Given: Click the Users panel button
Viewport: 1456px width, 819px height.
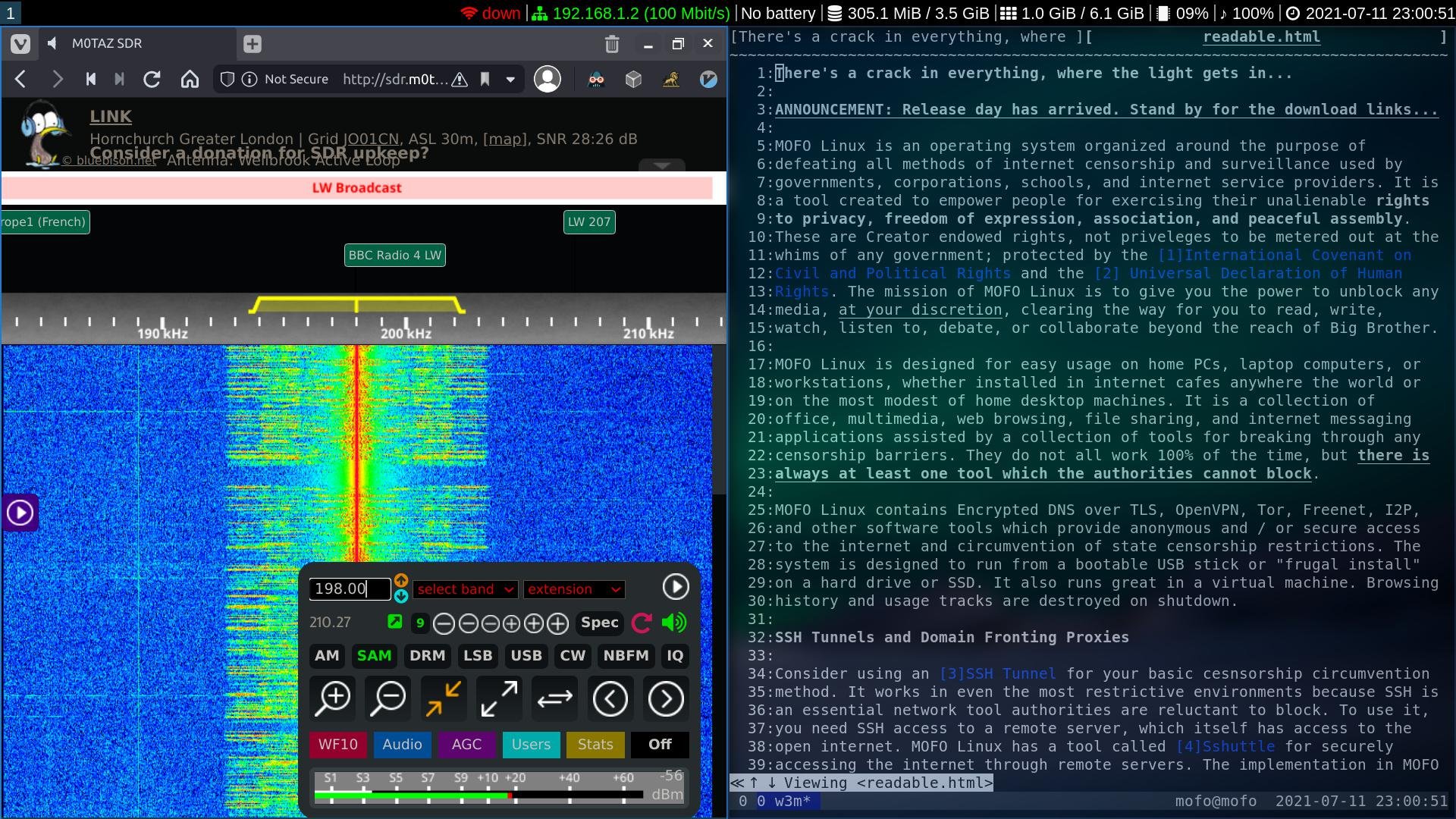Looking at the screenshot, I should point(530,744).
